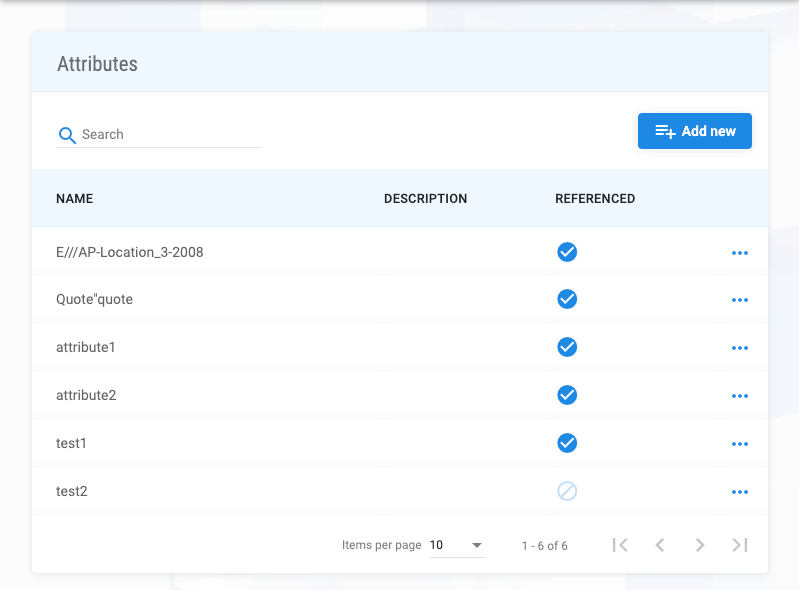Open the more options menu for attribute1
799x590 pixels.
pyautogui.click(x=739, y=348)
